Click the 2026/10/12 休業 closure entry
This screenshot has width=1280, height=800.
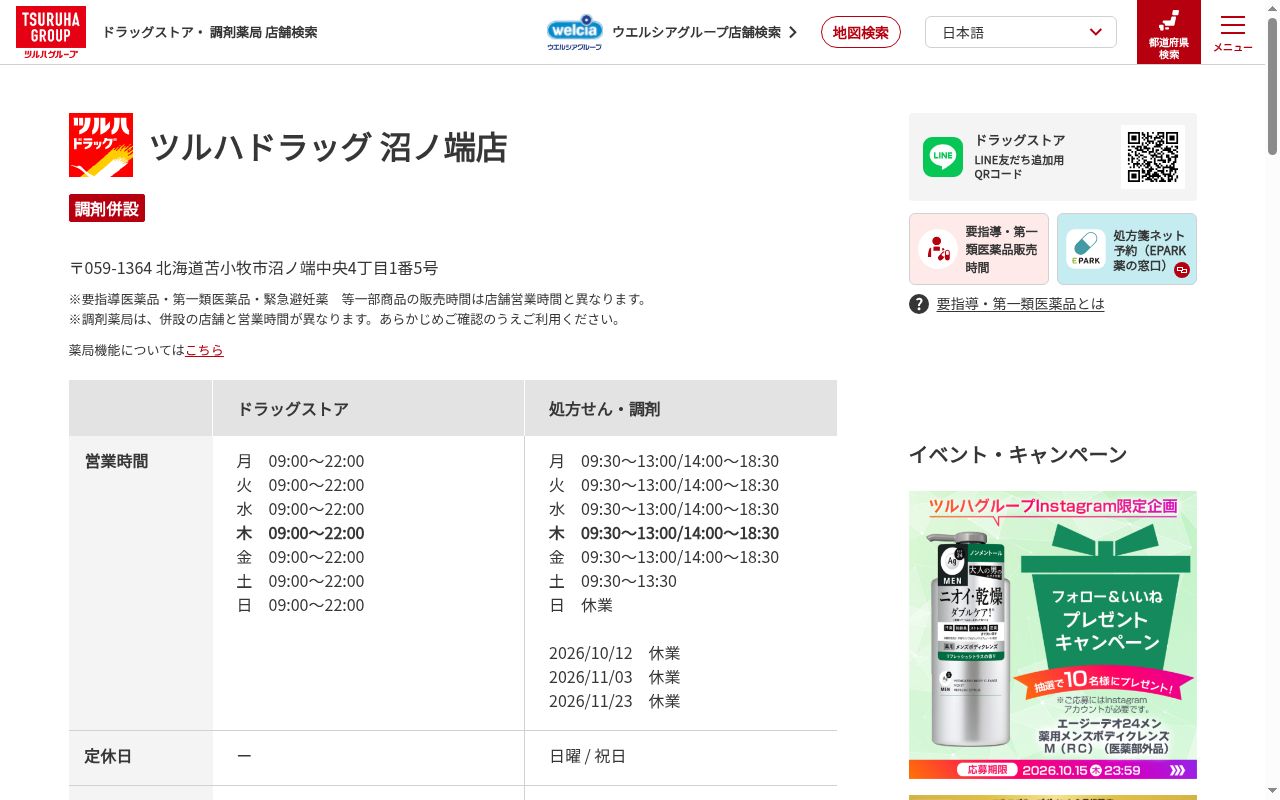pos(615,653)
